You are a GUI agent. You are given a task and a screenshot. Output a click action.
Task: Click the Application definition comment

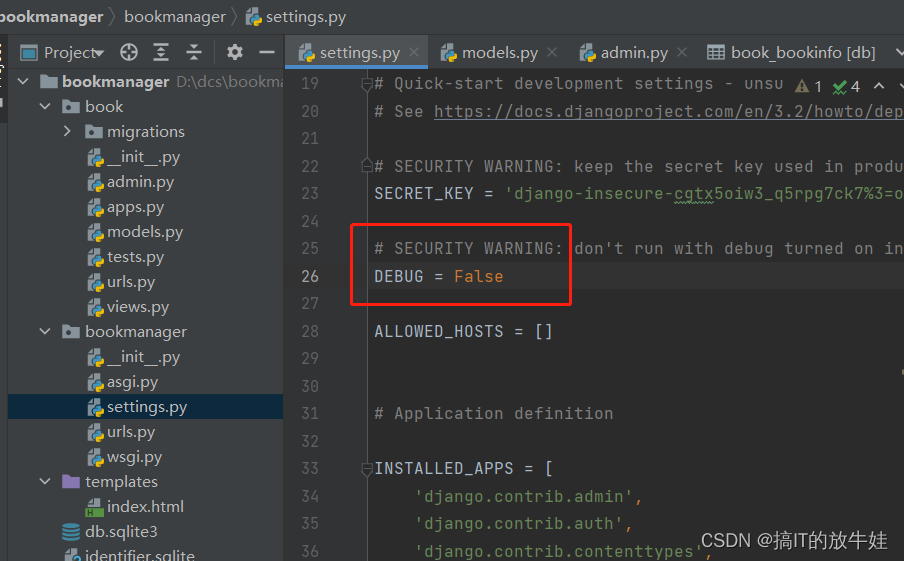coord(494,413)
